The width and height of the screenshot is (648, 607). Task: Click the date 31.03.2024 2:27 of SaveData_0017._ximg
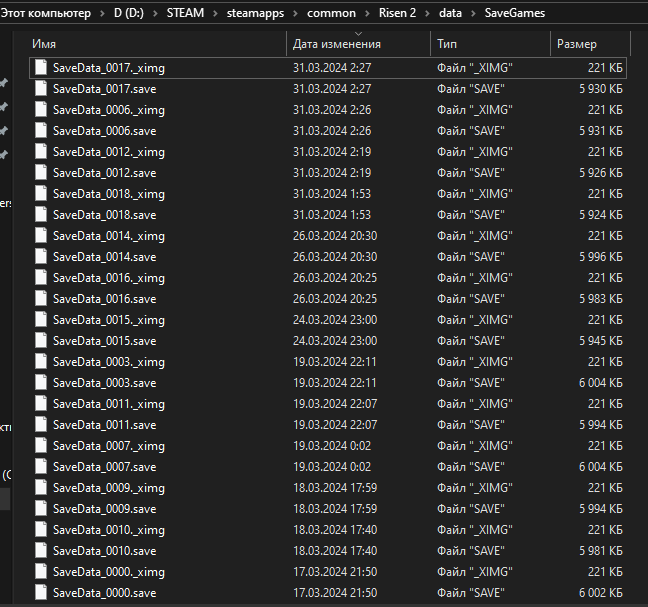point(332,67)
